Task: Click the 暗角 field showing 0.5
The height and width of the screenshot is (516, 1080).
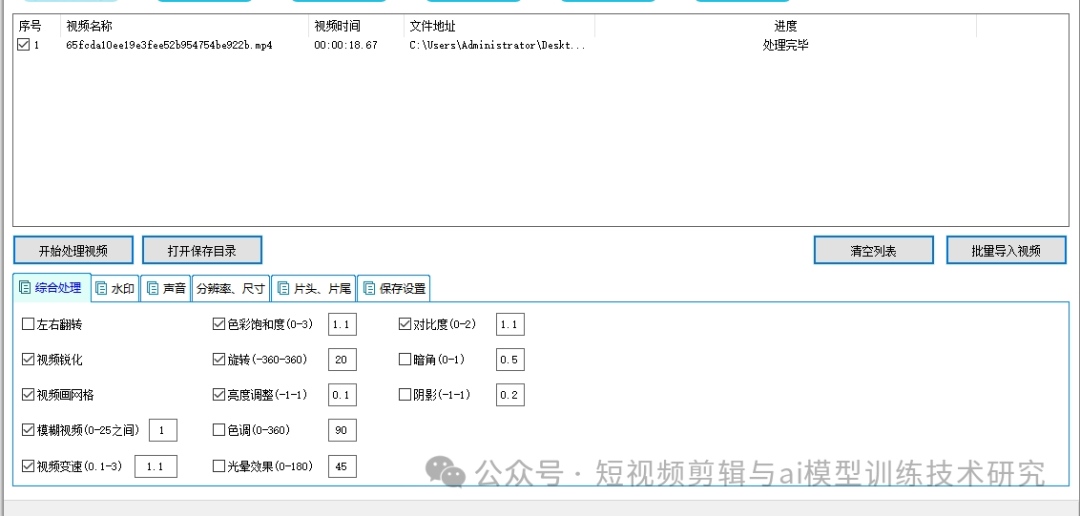Action: click(x=510, y=359)
